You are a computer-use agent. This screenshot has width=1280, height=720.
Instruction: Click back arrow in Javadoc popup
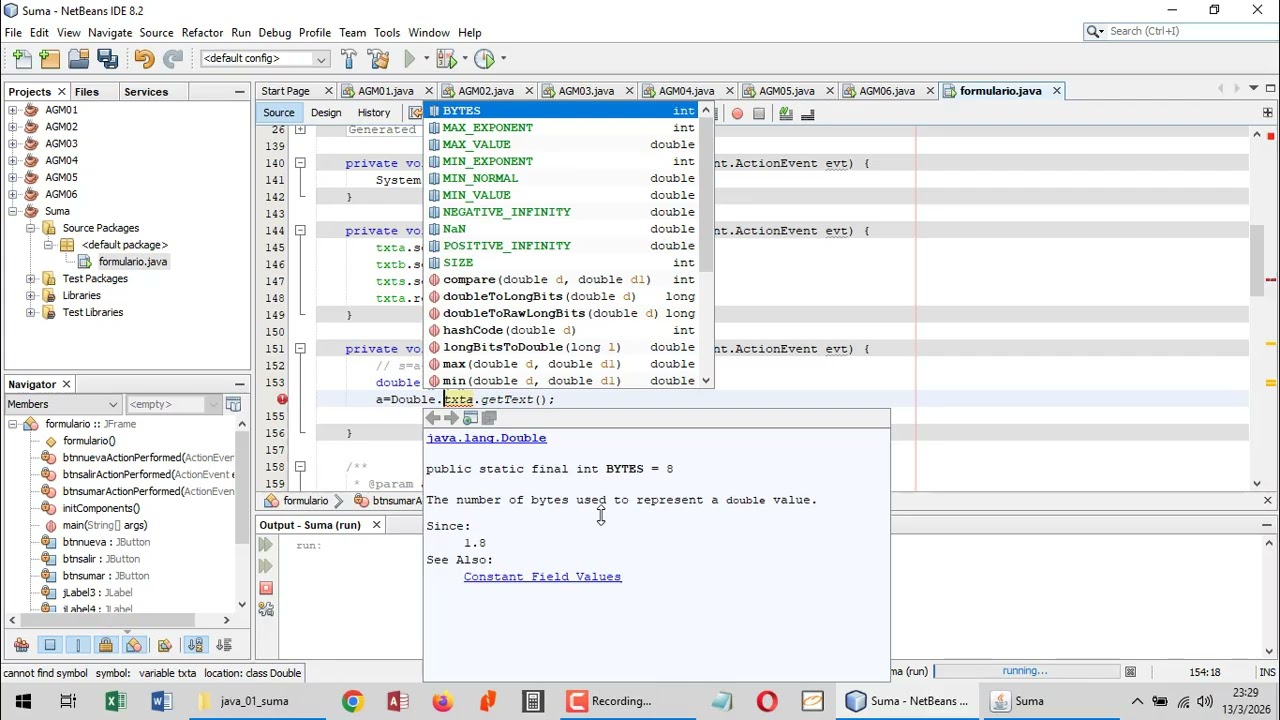[433, 418]
